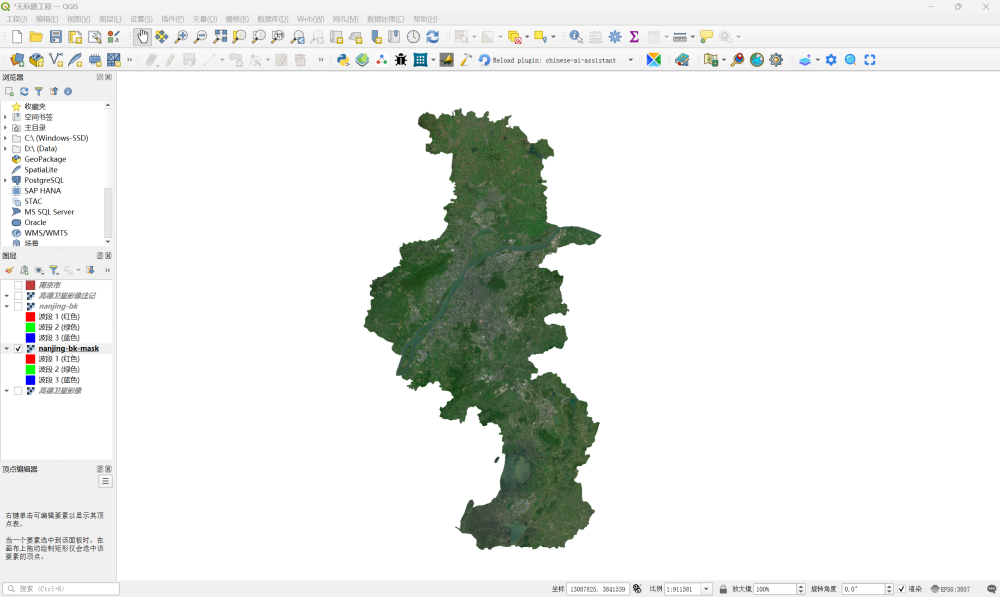Open the 插件(P) menu
The image size is (1000, 597).
[172, 19]
